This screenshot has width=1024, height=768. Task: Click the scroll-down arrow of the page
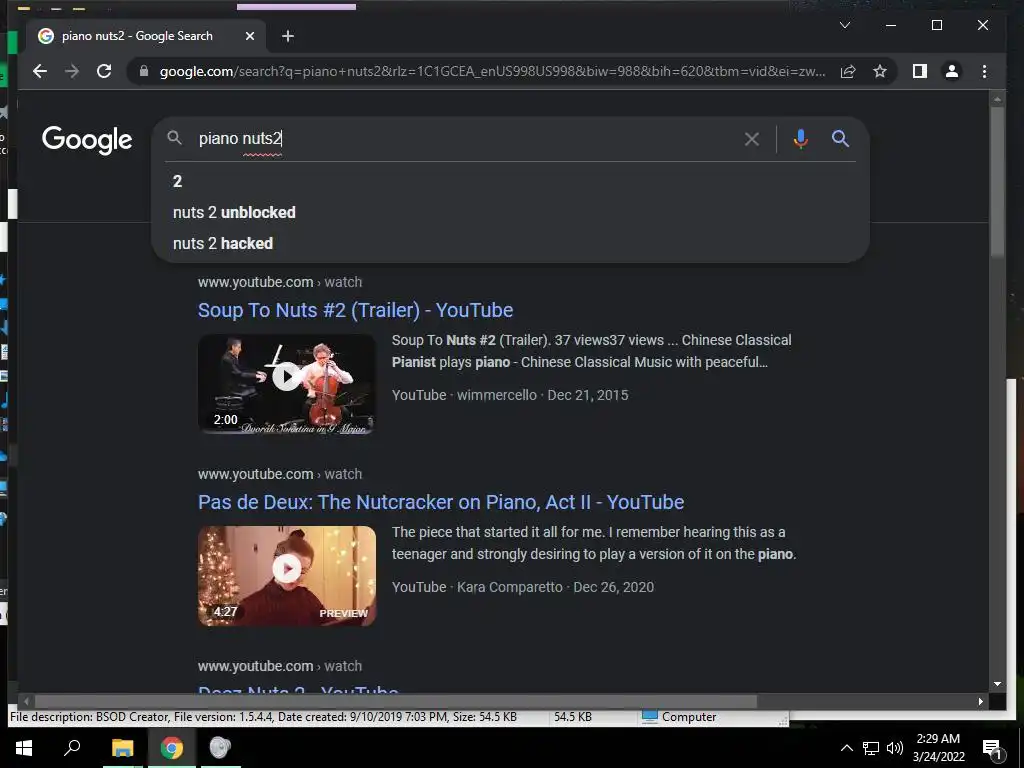coord(997,684)
